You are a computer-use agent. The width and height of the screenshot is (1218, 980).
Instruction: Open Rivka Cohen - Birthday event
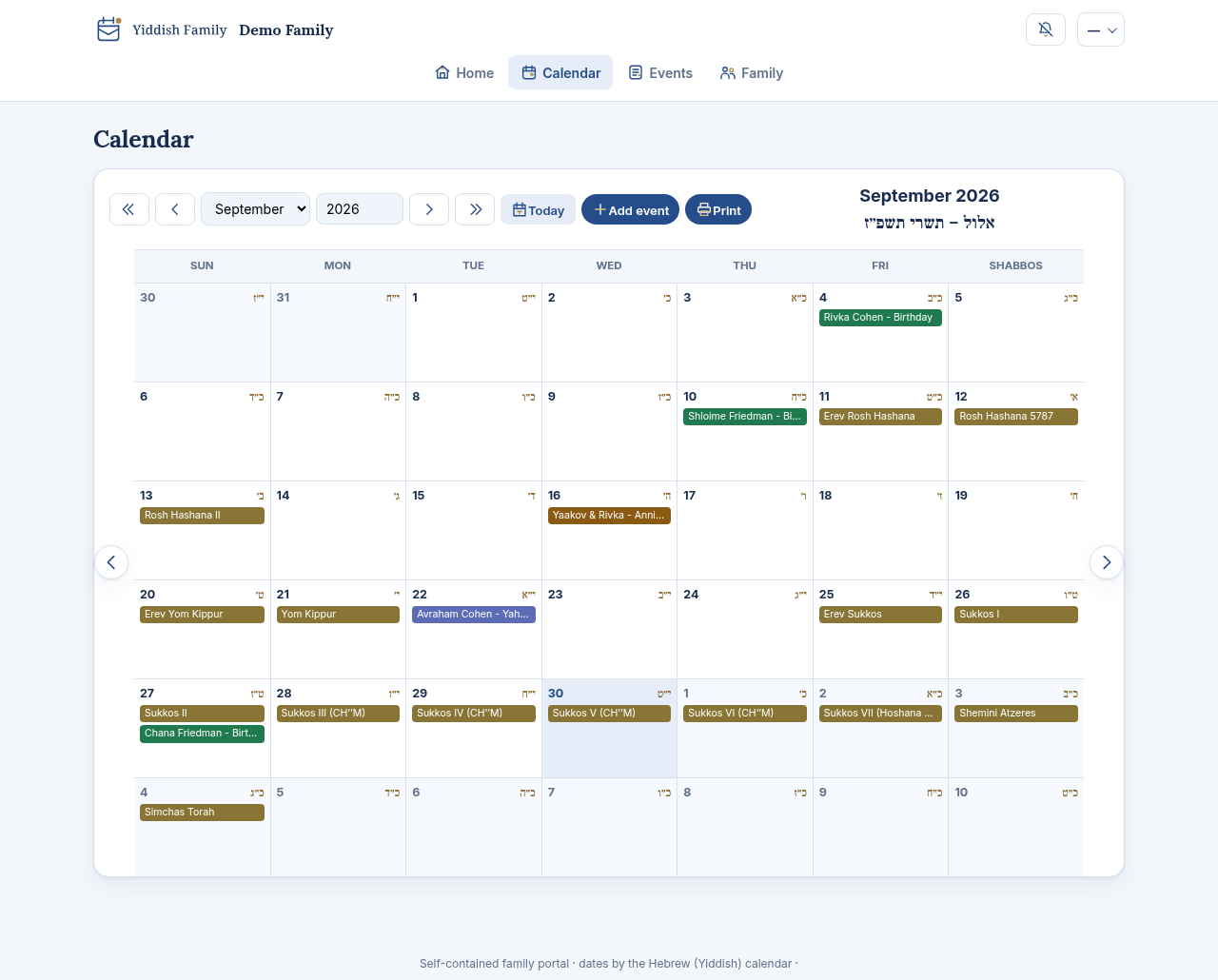[x=880, y=318]
